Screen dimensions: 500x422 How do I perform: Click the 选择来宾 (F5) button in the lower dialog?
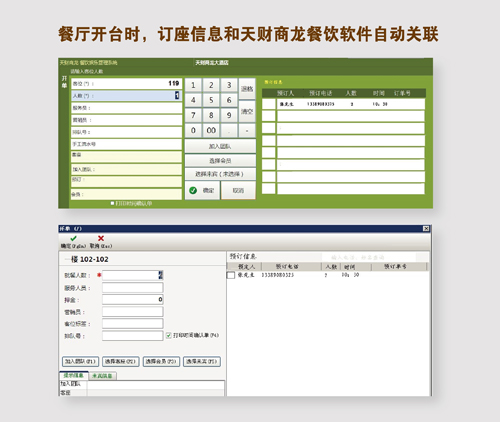point(202,361)
